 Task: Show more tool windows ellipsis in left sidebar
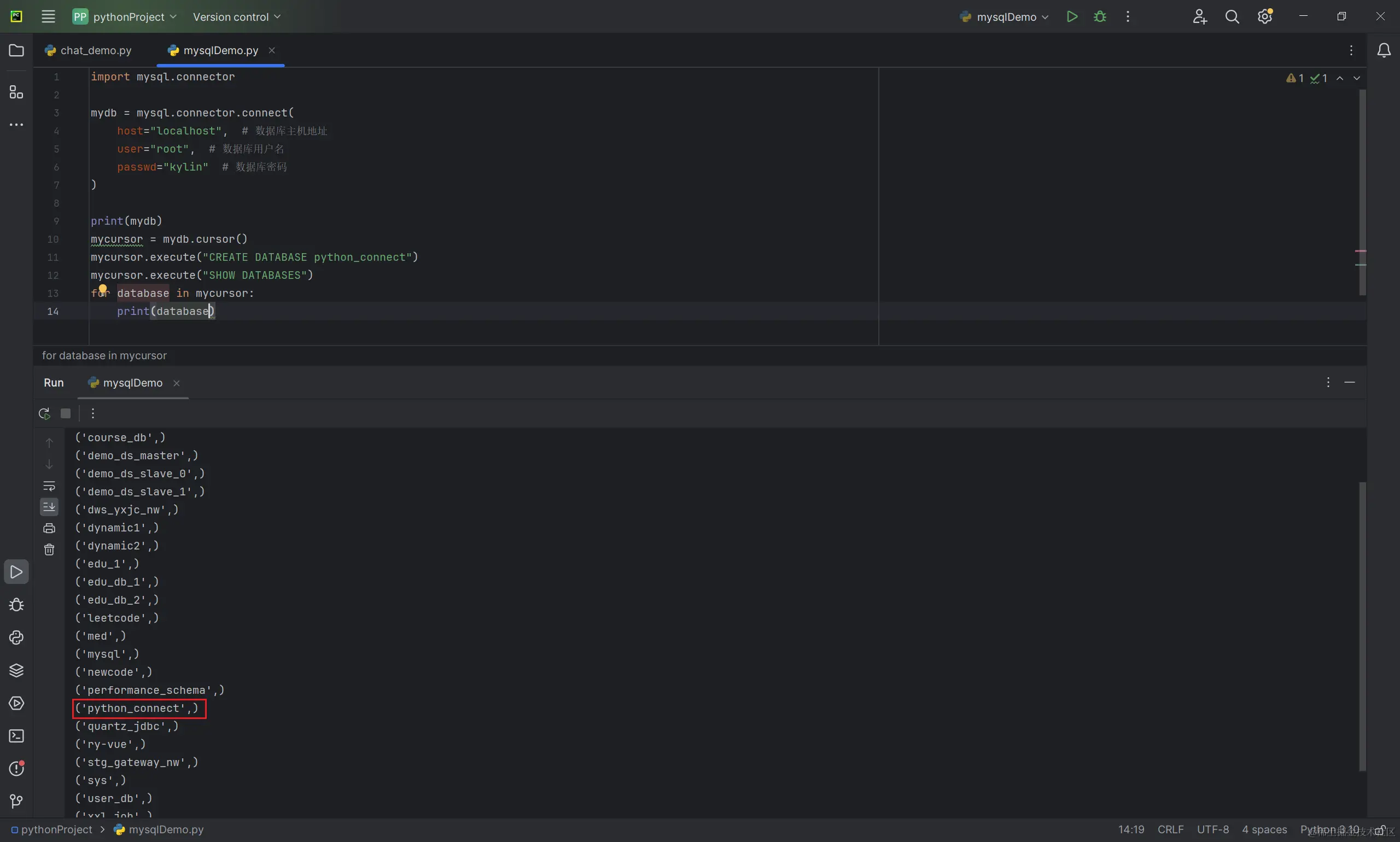[x=16, y=124]
